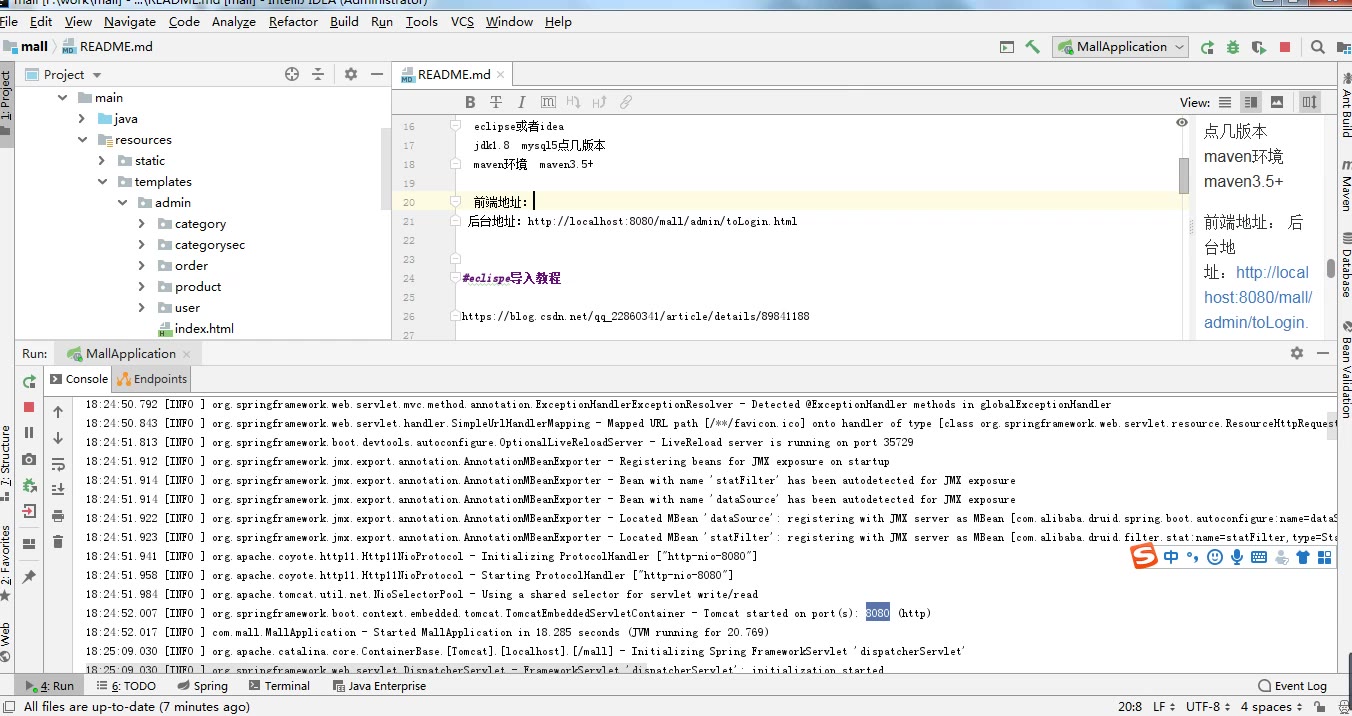This screenshot has width=1352, height=716.
Task: Click the down arrow in console toolbar
Action: pos(58,438)
